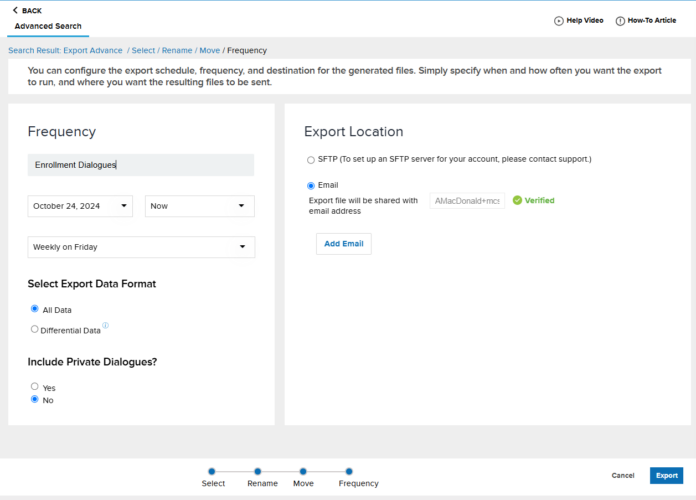The width and height of the screenshot is (696, 500).
Task: Click the Rename step circle in progress bar
Action: pyautogui.click(x=258, y=471)
